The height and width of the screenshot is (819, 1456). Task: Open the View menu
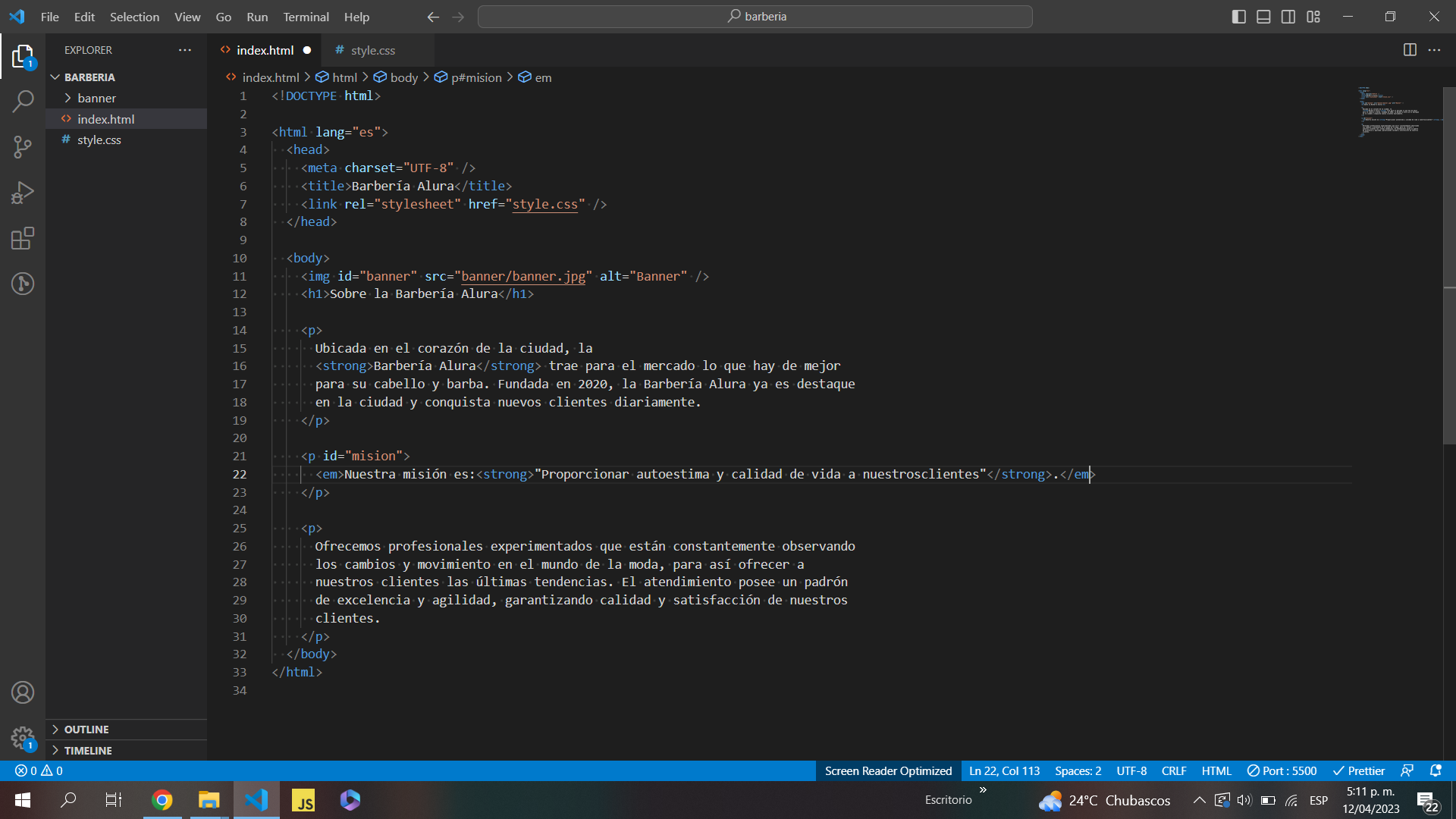tap(187, 17)
